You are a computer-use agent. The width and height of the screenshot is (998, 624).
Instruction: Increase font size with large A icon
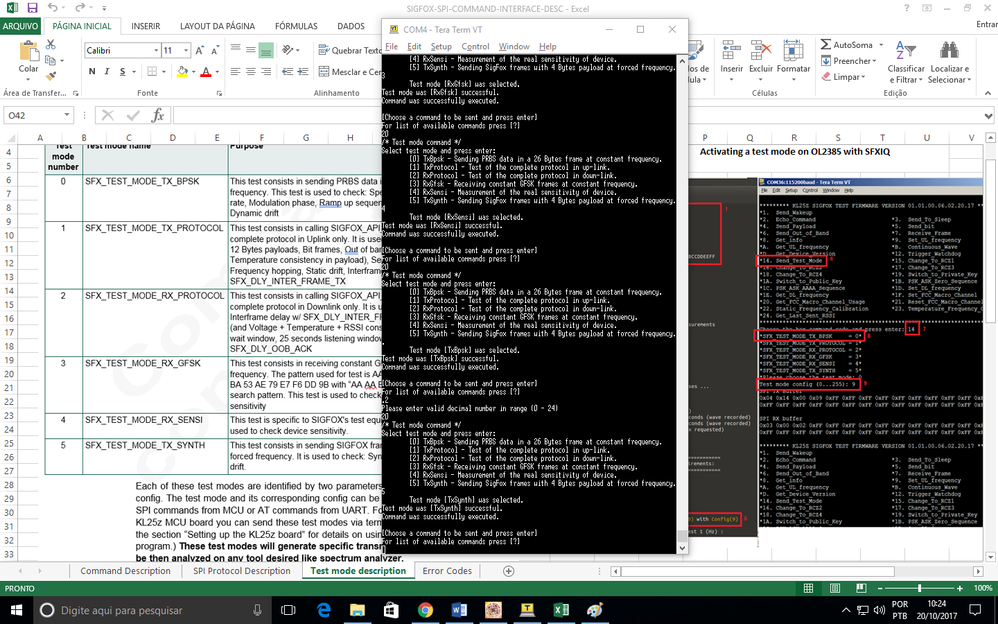pyautogui.click(x=200, y=50)
